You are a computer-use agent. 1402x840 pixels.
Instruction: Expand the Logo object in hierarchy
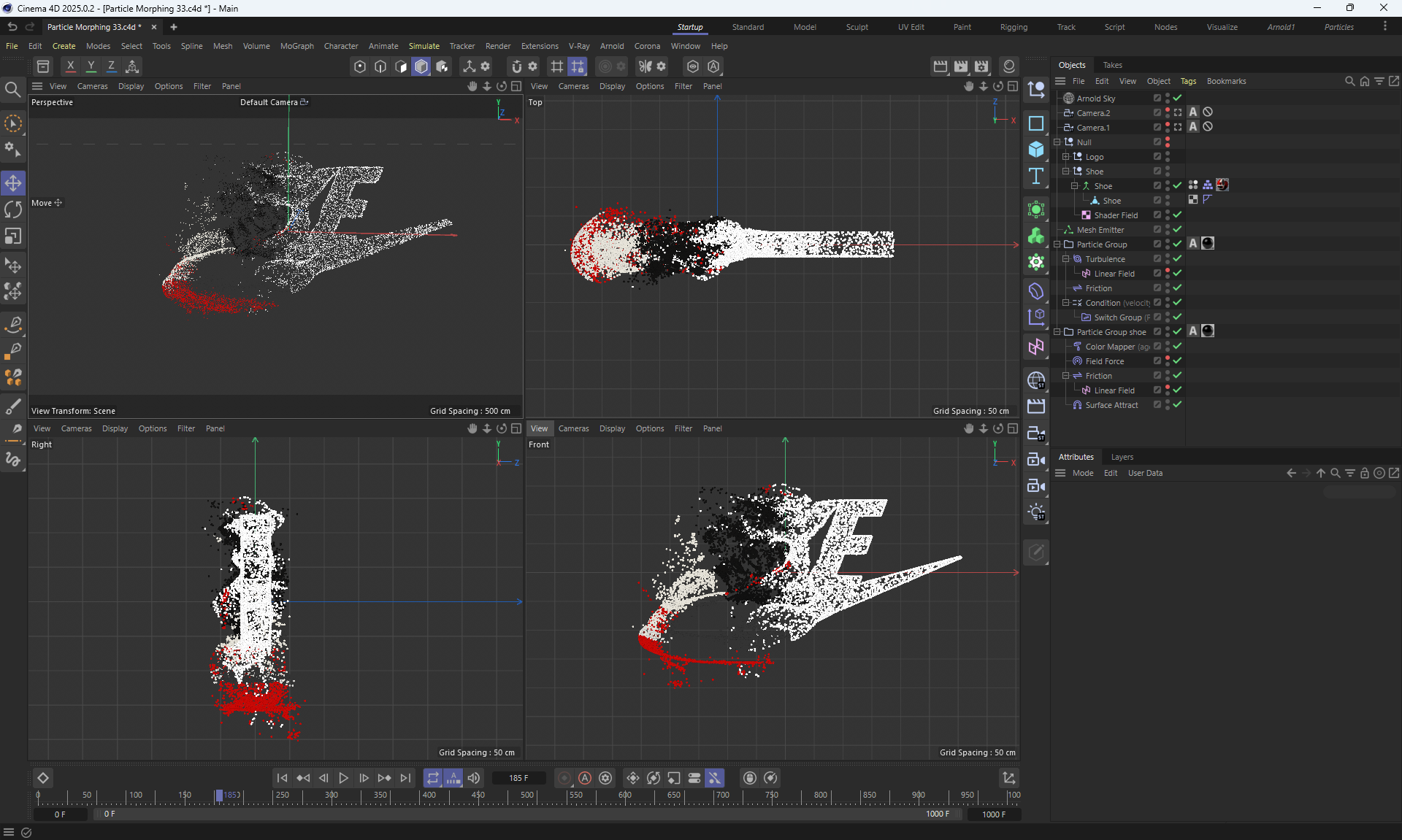click(1065, 157)
